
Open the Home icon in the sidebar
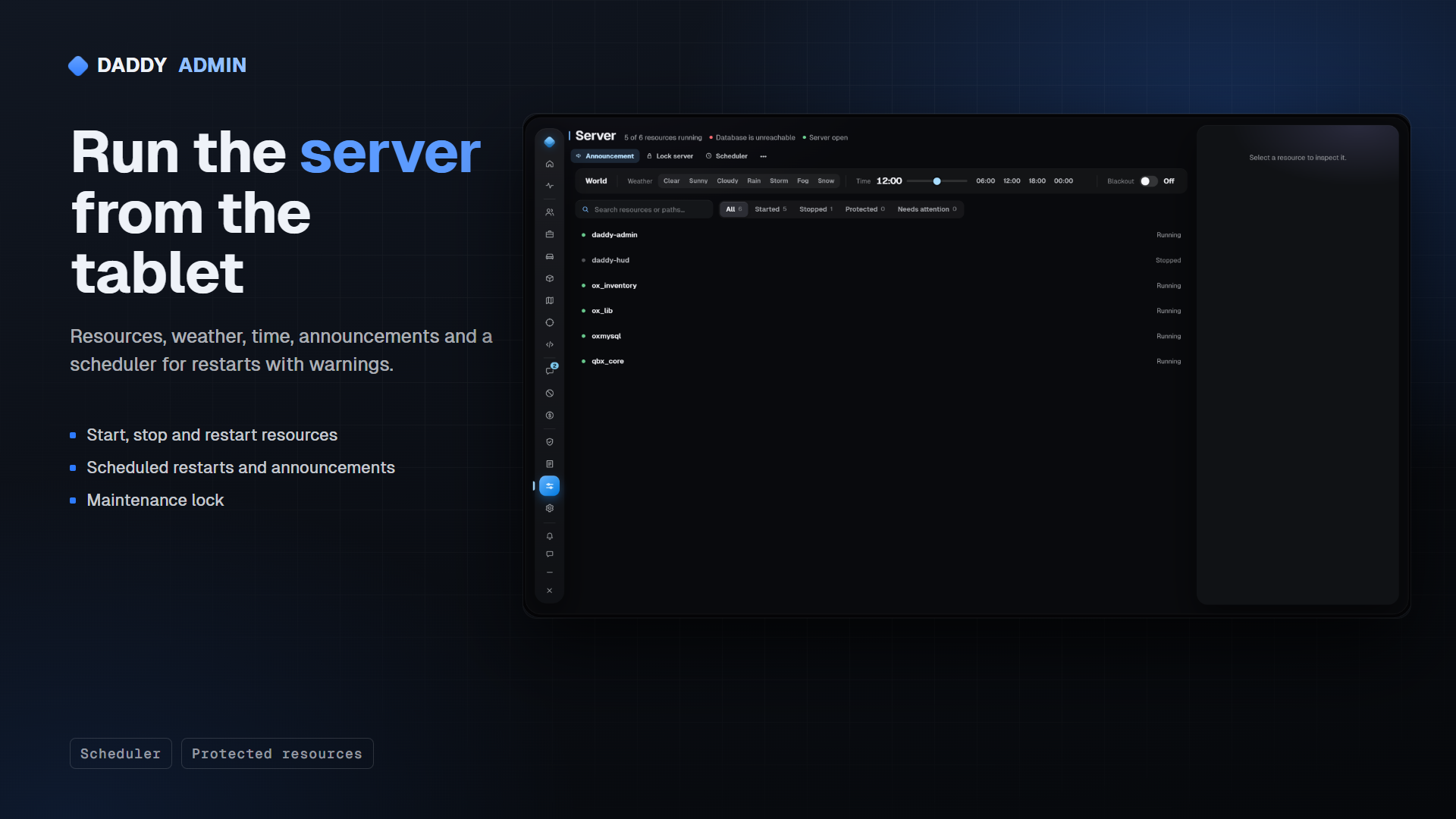click(x=550, y=164)
